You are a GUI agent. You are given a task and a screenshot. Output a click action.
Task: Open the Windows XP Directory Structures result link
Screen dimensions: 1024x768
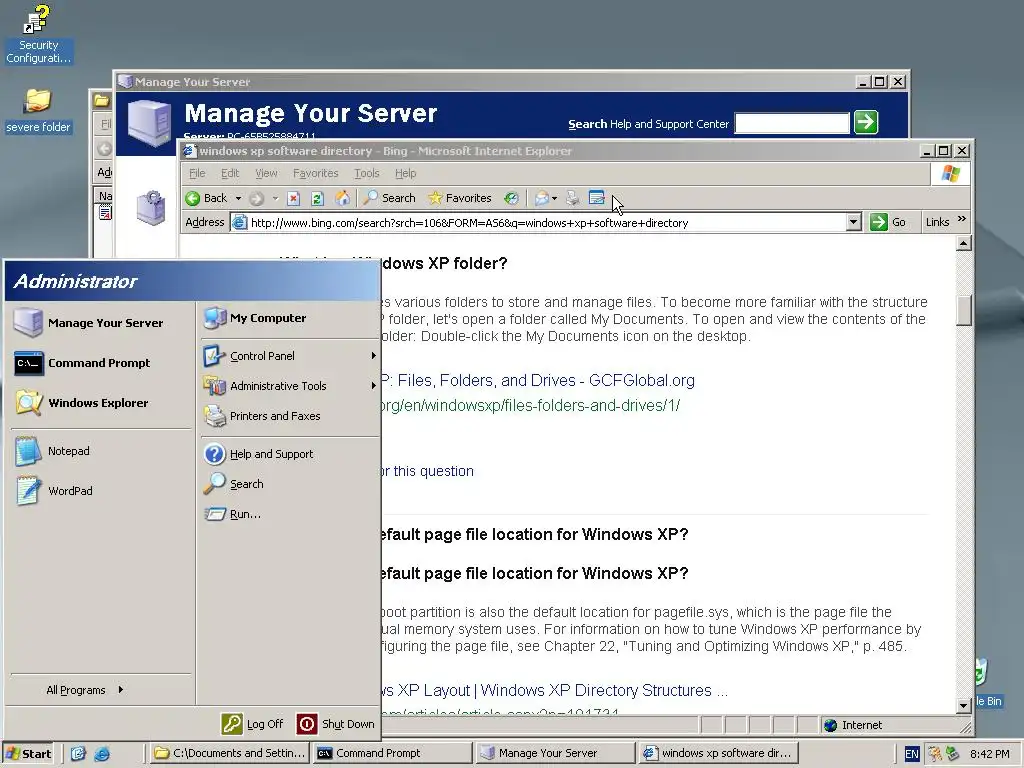click(x=554, y=690)
